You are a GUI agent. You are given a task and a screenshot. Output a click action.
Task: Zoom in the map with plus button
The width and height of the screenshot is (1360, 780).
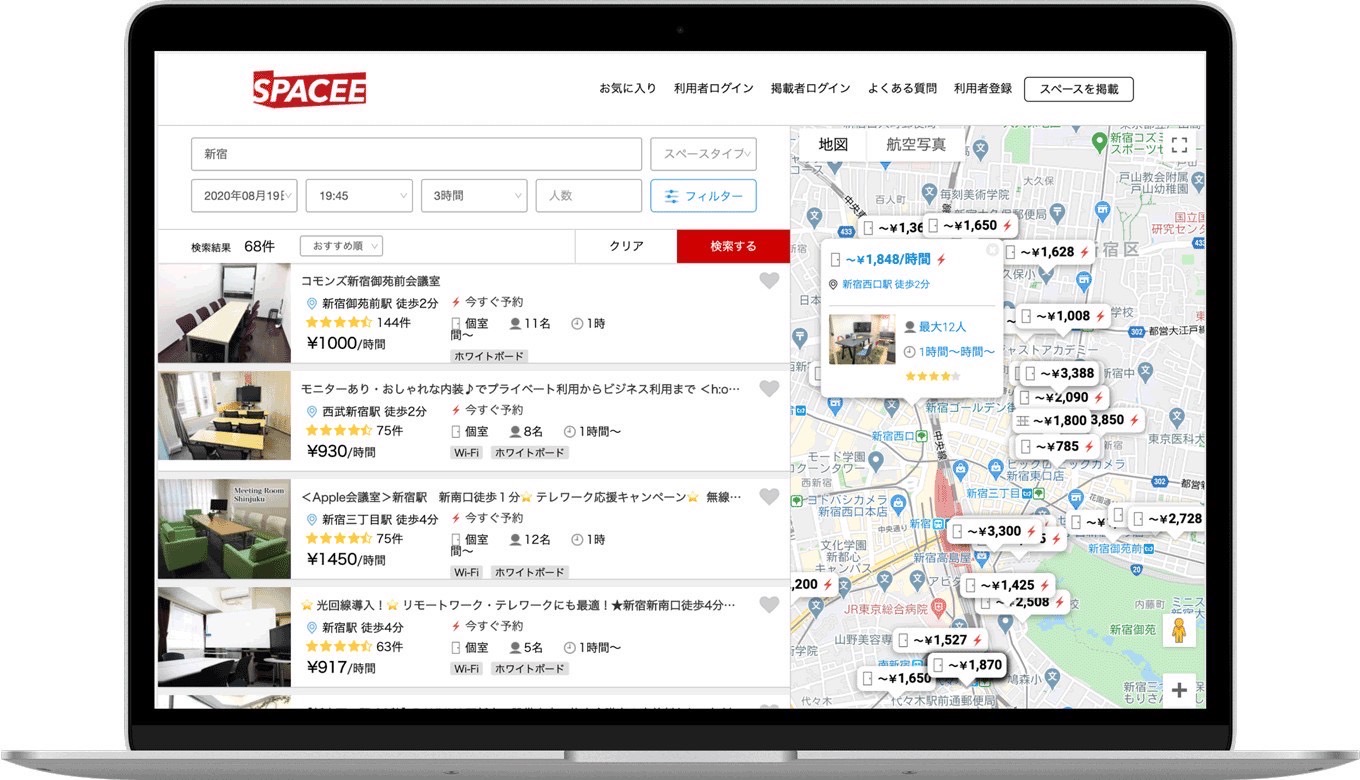[x=1179, y=690]
